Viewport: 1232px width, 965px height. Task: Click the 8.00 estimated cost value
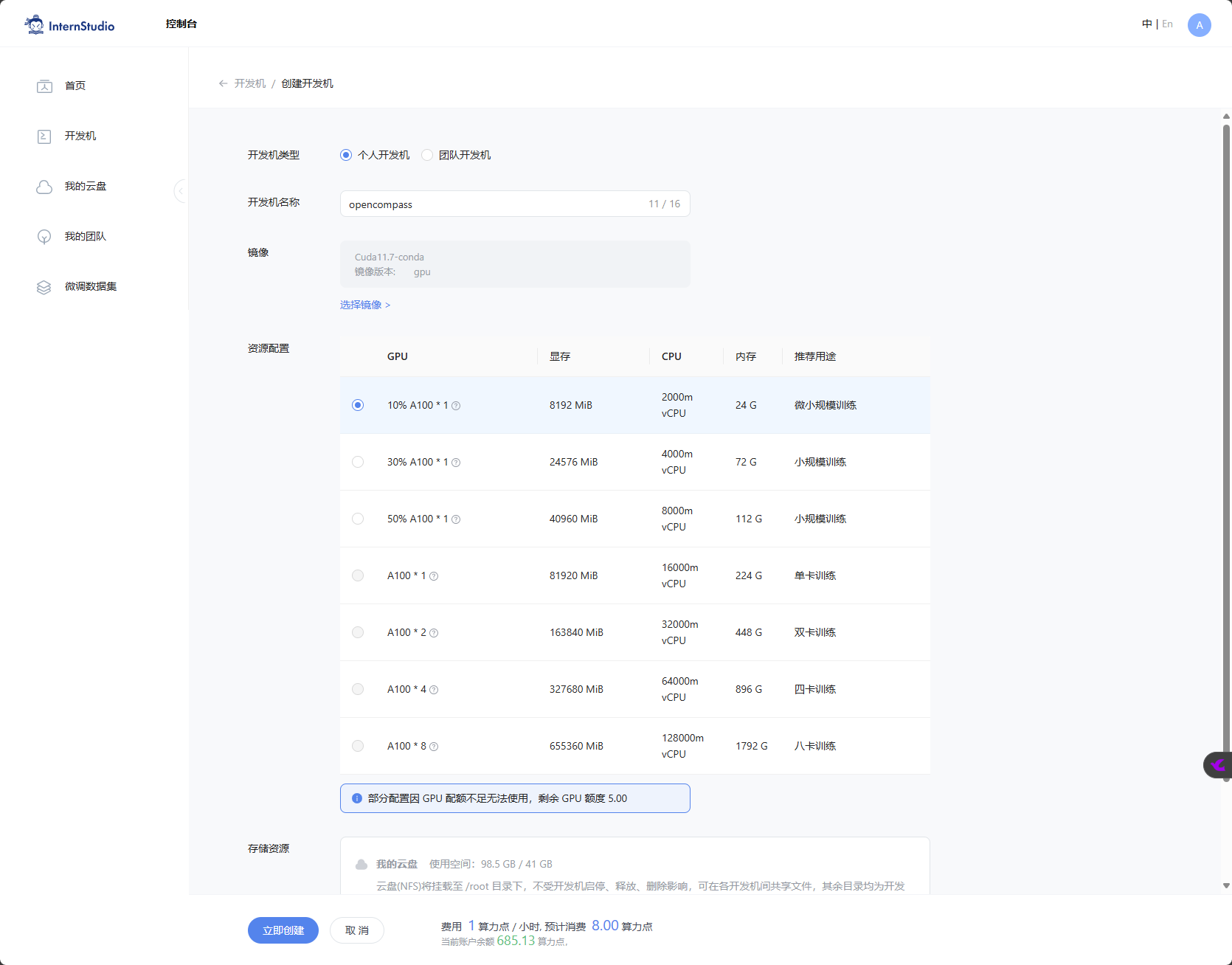[x=605, y=925]
